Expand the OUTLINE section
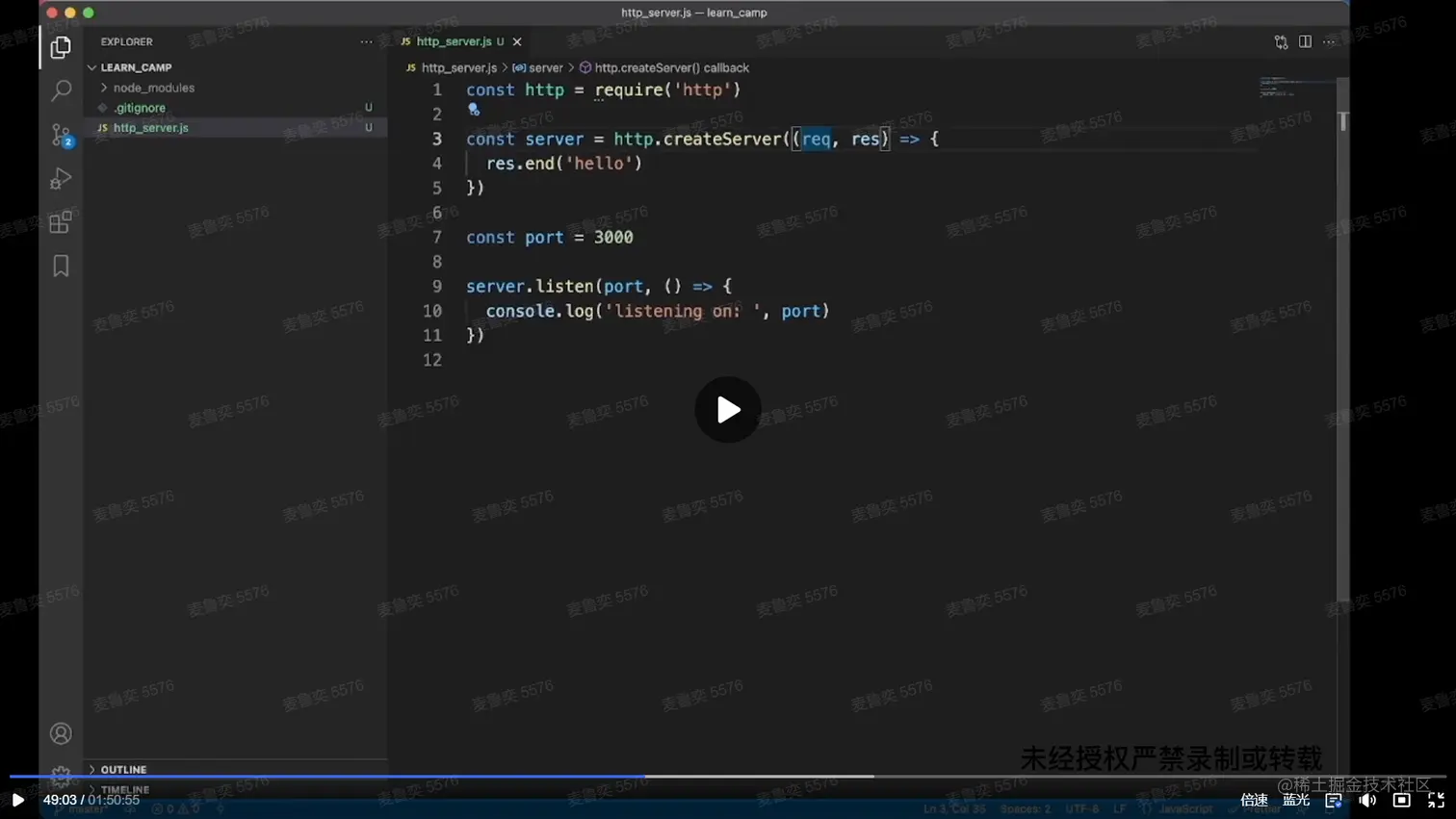This screenshot has width=1456, height=819. [235, 770]
